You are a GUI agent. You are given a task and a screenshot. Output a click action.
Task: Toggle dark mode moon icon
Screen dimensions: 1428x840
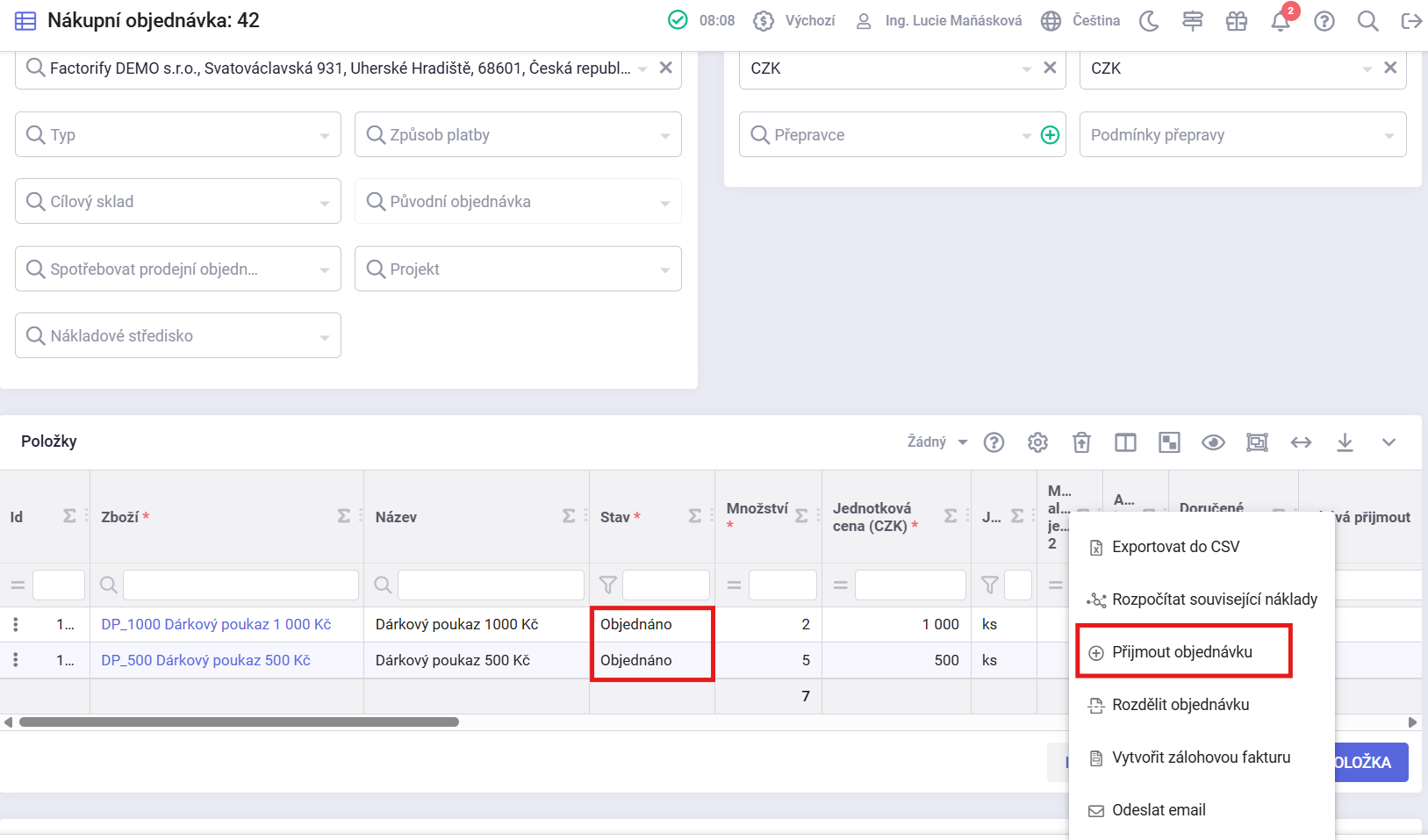(x=1149, y=21)
